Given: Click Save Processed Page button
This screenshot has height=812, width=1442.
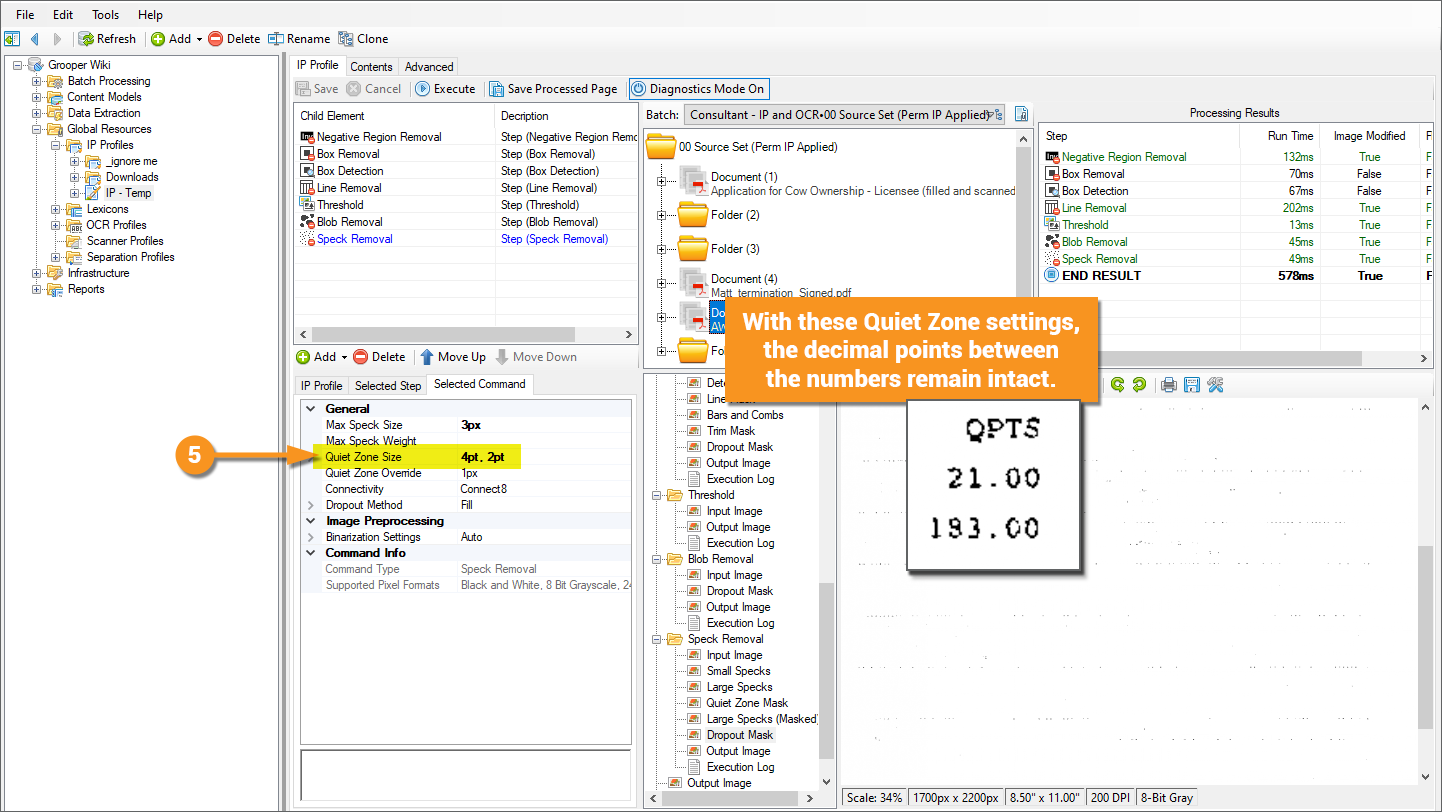Looking at the screenshot, I should 553,89.
